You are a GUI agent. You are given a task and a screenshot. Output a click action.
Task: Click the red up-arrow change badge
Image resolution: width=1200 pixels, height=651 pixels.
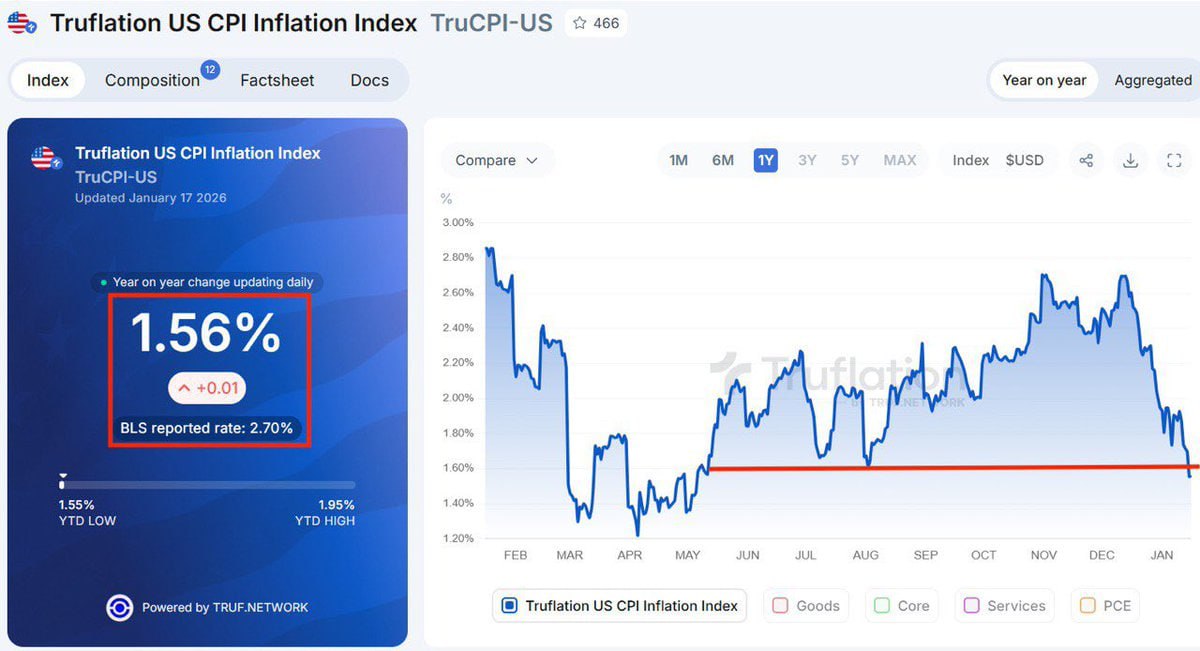[207, 388]
